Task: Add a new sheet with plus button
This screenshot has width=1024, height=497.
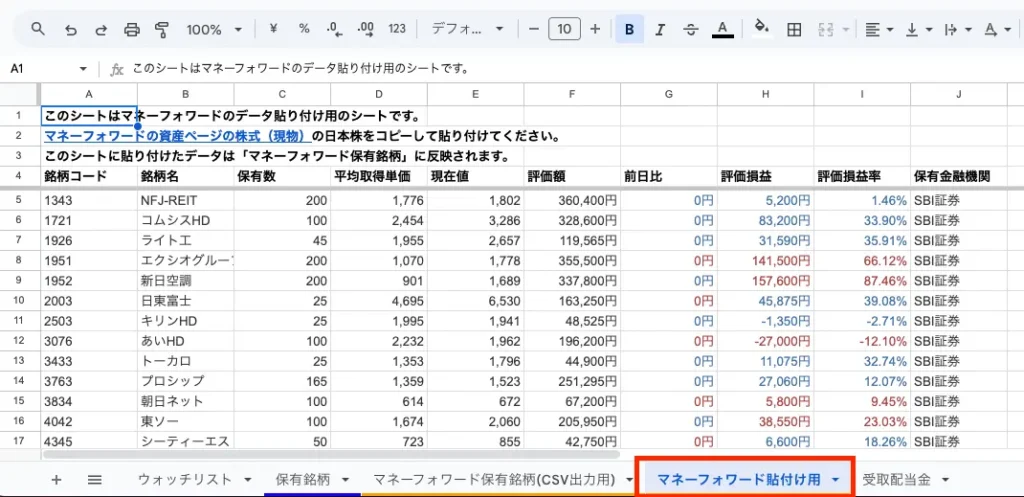Action: click(x=56, y=480)
